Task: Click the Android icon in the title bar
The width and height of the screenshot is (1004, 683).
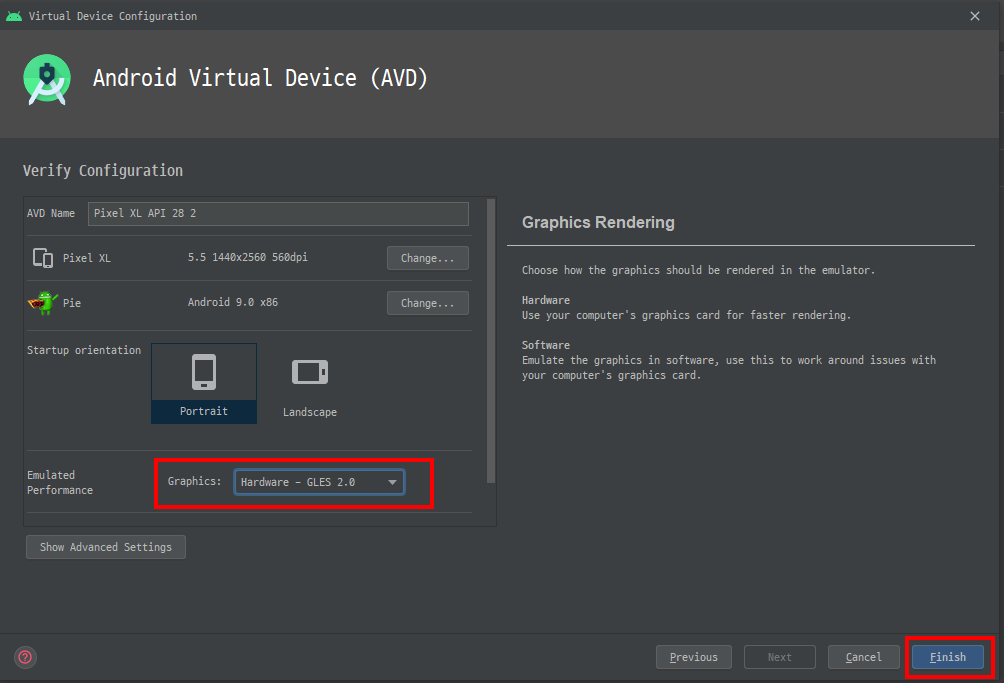Action: (x=14, y=16)
